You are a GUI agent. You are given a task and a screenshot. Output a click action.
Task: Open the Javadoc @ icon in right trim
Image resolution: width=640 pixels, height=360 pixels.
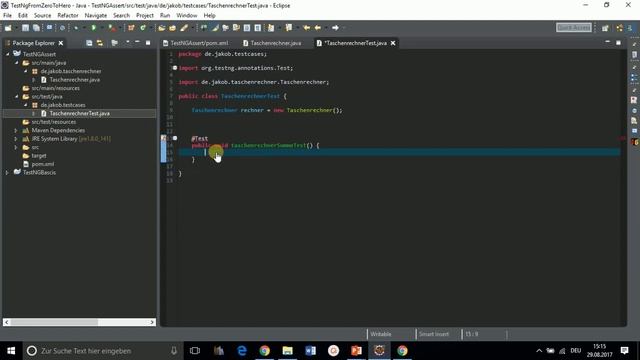(634, 111)
